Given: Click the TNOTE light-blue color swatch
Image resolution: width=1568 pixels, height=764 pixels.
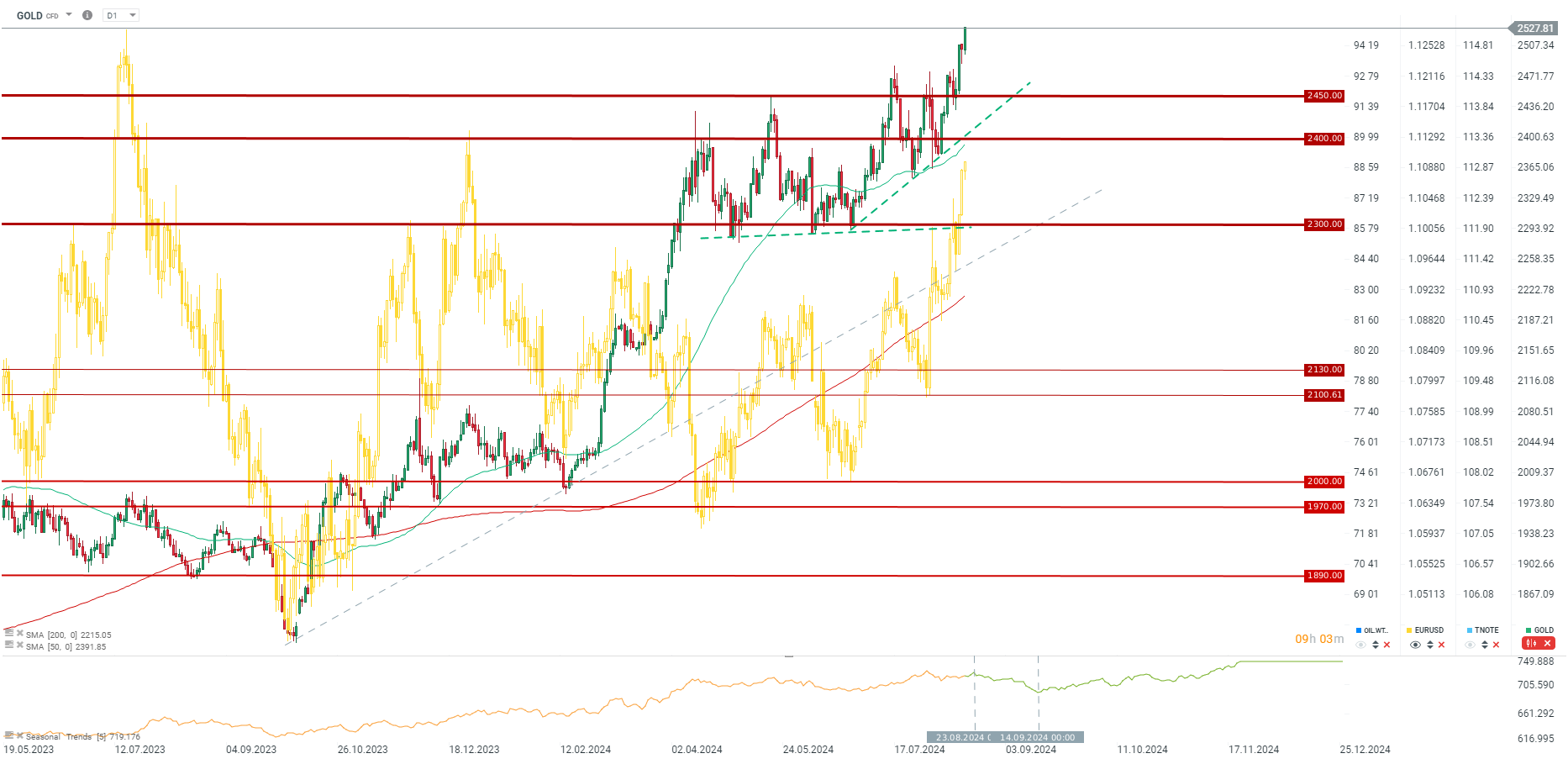Looking at the screenshot, I should click(1470, 630).
